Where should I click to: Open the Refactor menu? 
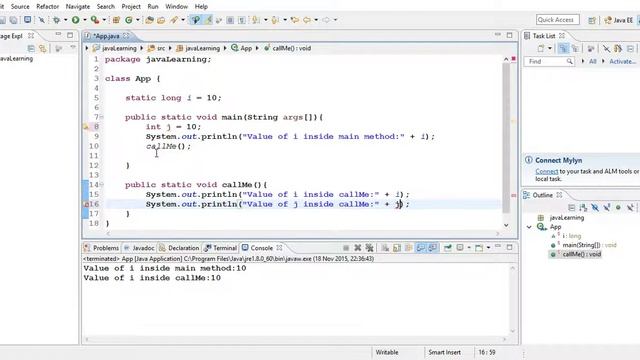pyautogui.click(x=47, y=7)
